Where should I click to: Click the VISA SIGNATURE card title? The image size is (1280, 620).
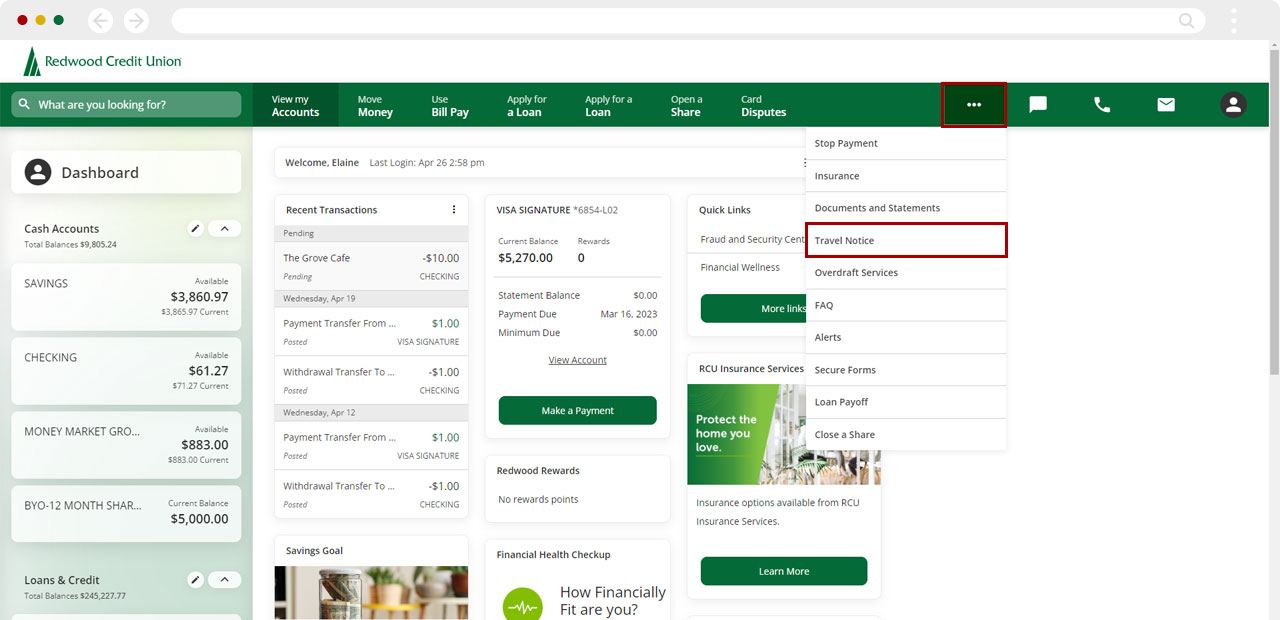tap(557, 210)
